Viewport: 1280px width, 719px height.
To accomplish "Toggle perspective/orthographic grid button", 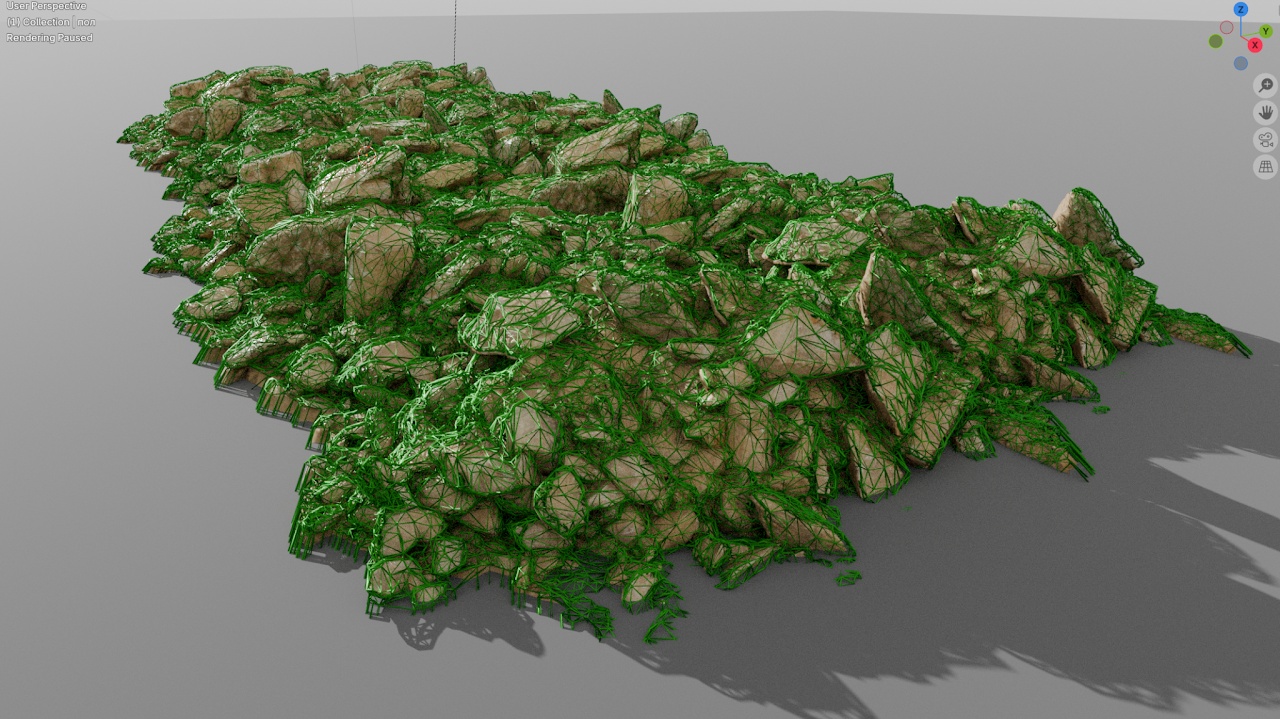I will (1265, 167).
